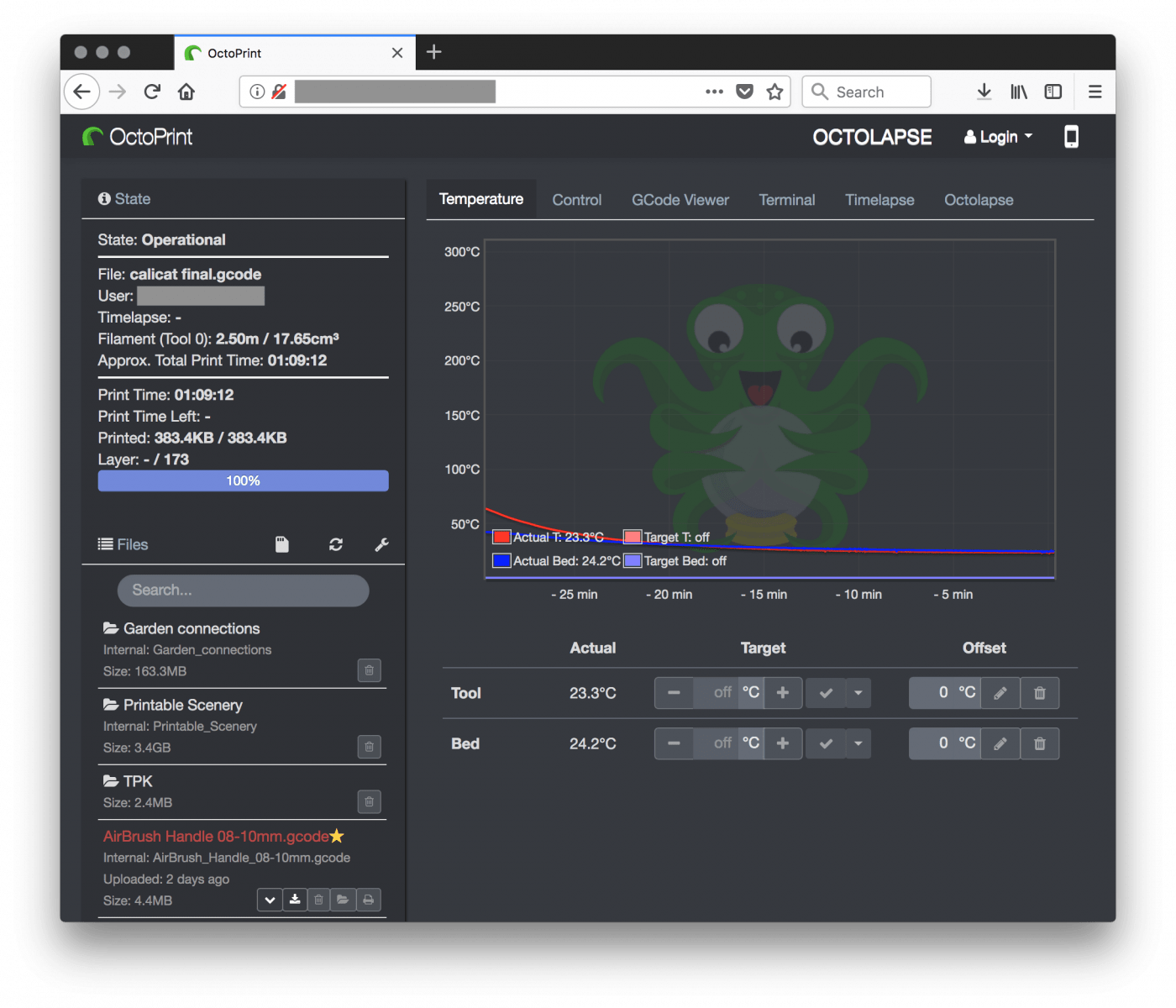Open the Terminal tab
The width and height of the screenshot is (1176, 1008).
(x=787, y=200)
